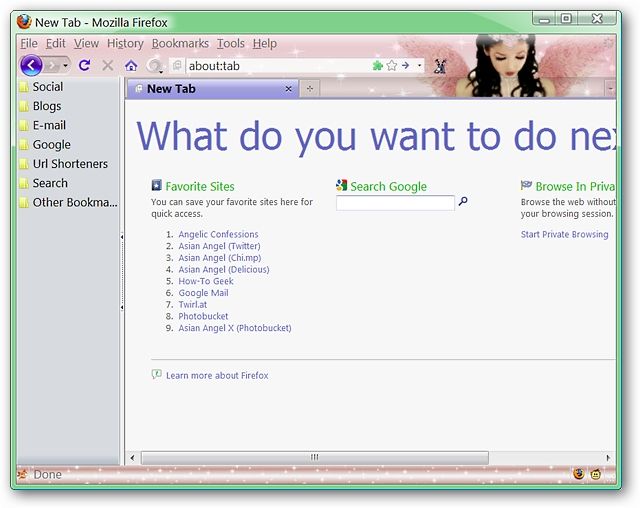Viewport: 640px width, 508px height.
Task: Close the New Tab tab
Action: (x=289, y=89)
